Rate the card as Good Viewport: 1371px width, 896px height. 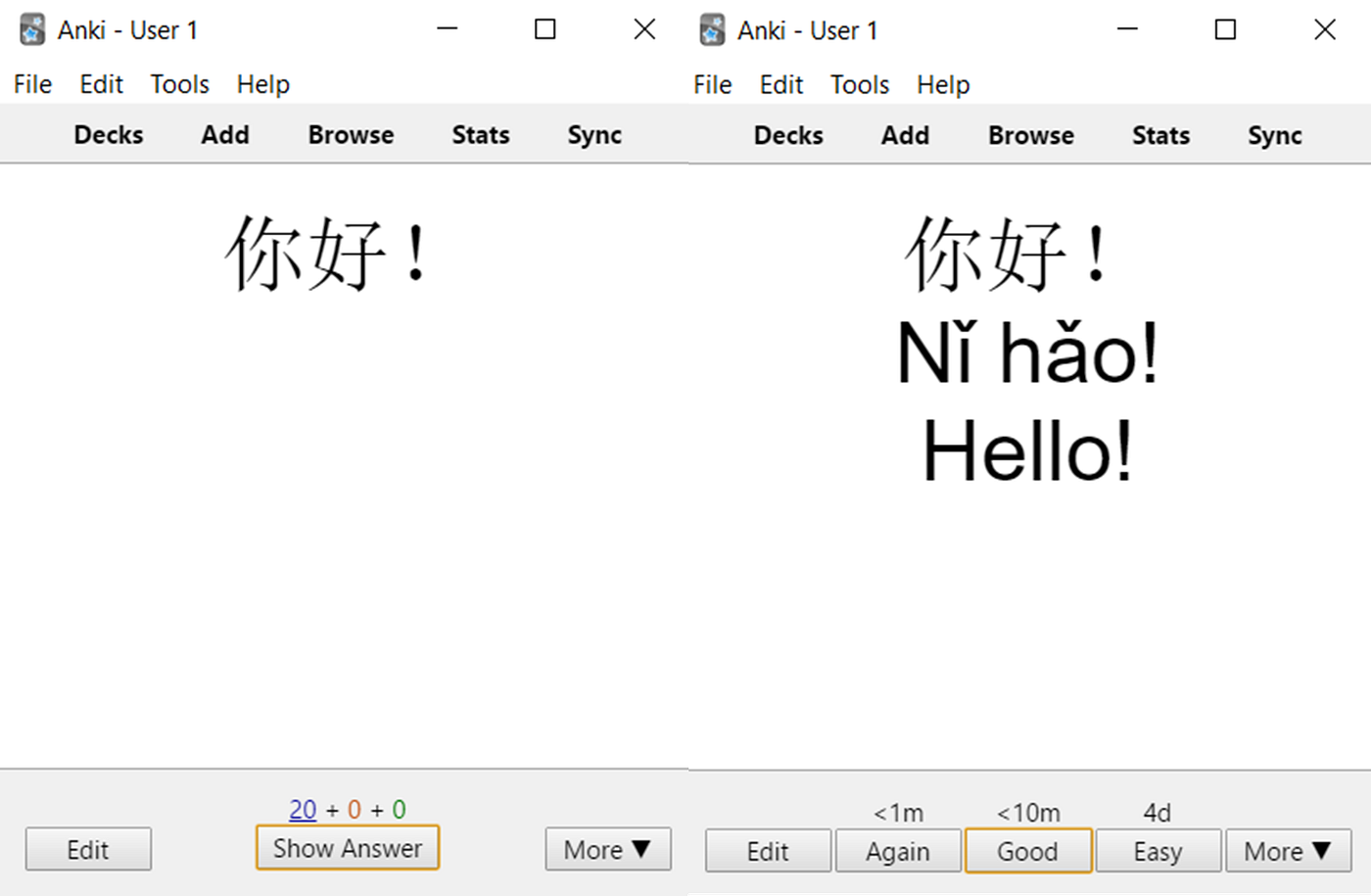pyautogui.click(x=1028, y=851)
